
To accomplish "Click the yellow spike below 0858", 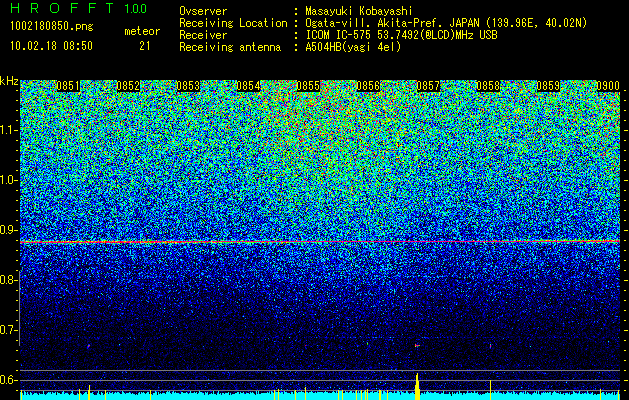I will click(x=490, y=390).
